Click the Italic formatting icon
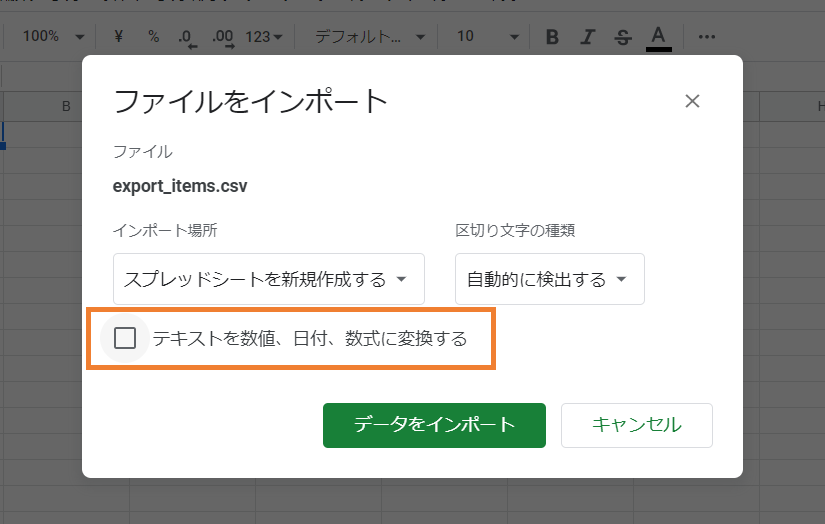Image resolution: width=825 pixels, height=524 pixels. pyautogui.click(x=588, y=37)
